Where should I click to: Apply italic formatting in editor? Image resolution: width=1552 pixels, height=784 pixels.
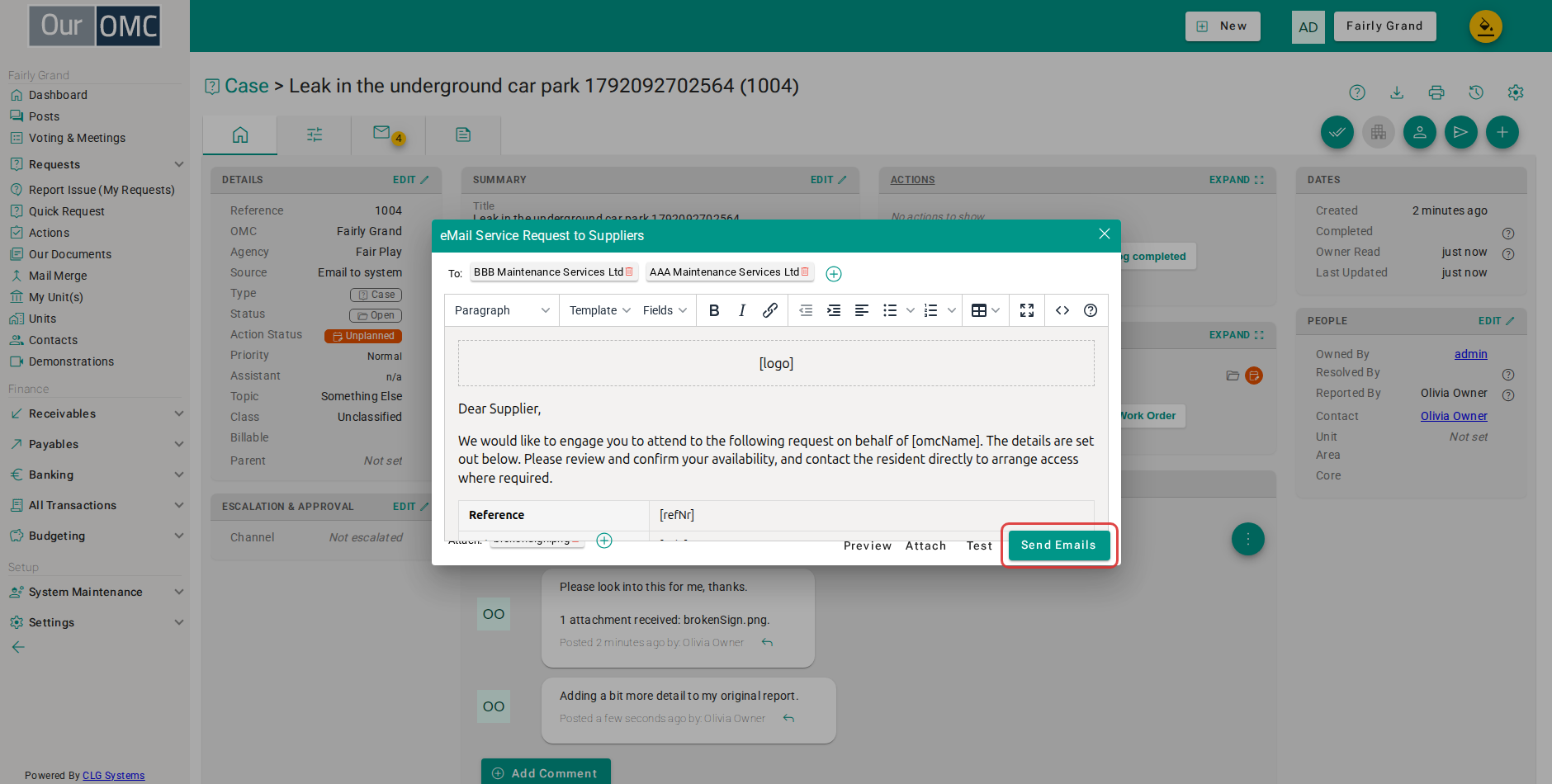[742, 310]
